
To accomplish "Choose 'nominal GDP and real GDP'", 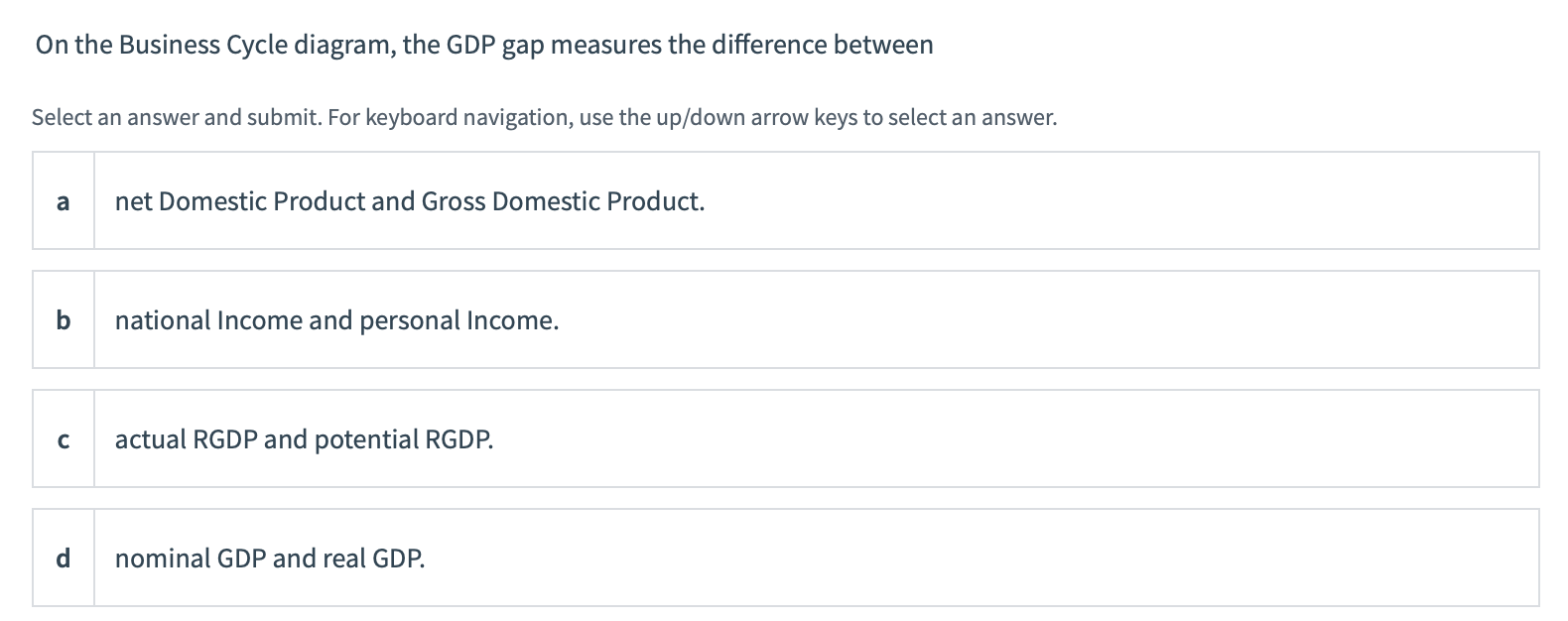I will coord(268,558).
